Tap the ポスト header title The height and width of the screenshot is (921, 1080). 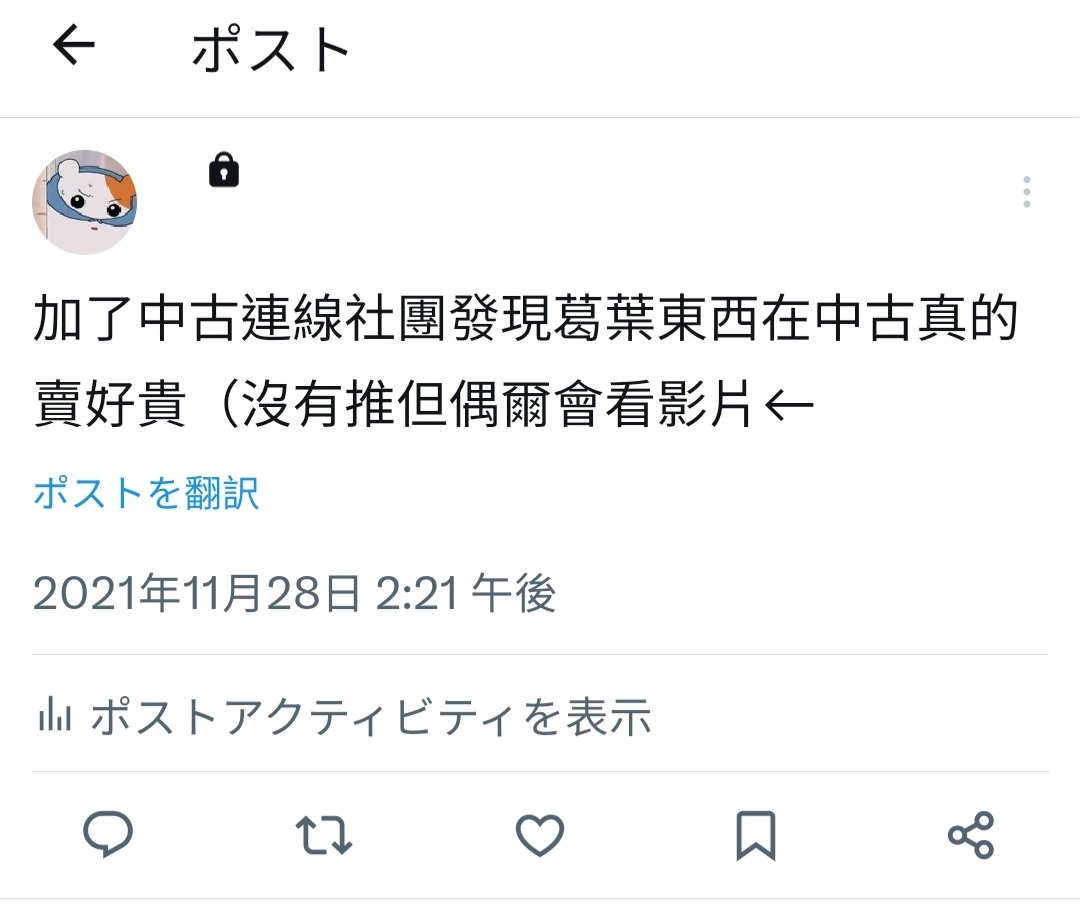tap(271, 48)
